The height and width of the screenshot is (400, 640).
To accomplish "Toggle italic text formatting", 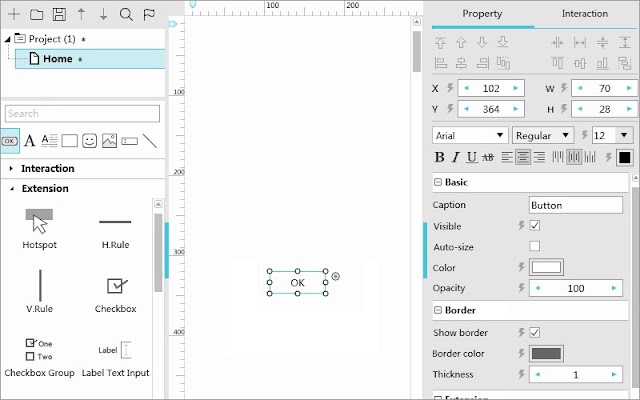I will tap(456, 157).
